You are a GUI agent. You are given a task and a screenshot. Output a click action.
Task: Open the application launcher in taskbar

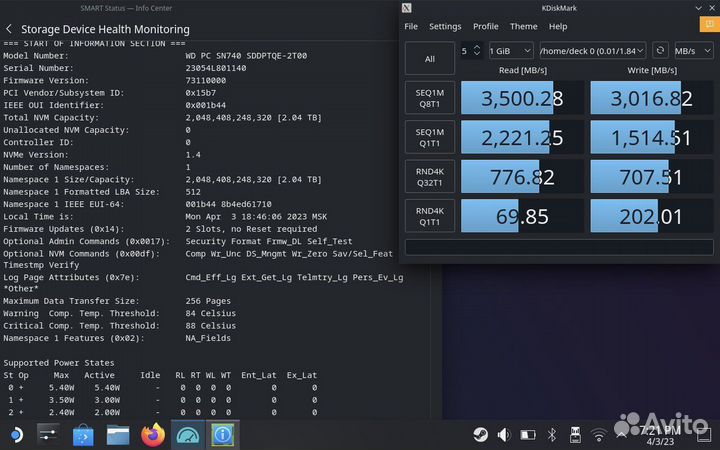point(17,434)
